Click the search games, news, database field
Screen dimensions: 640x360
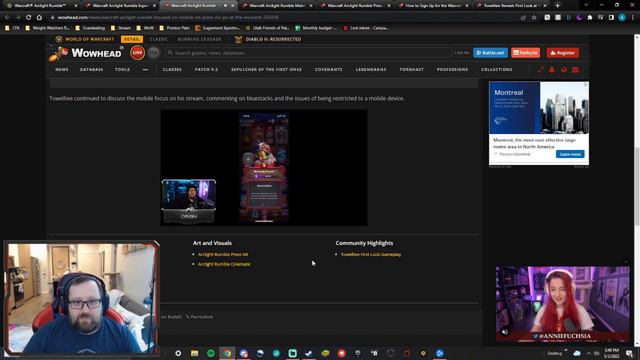[308, 53]
